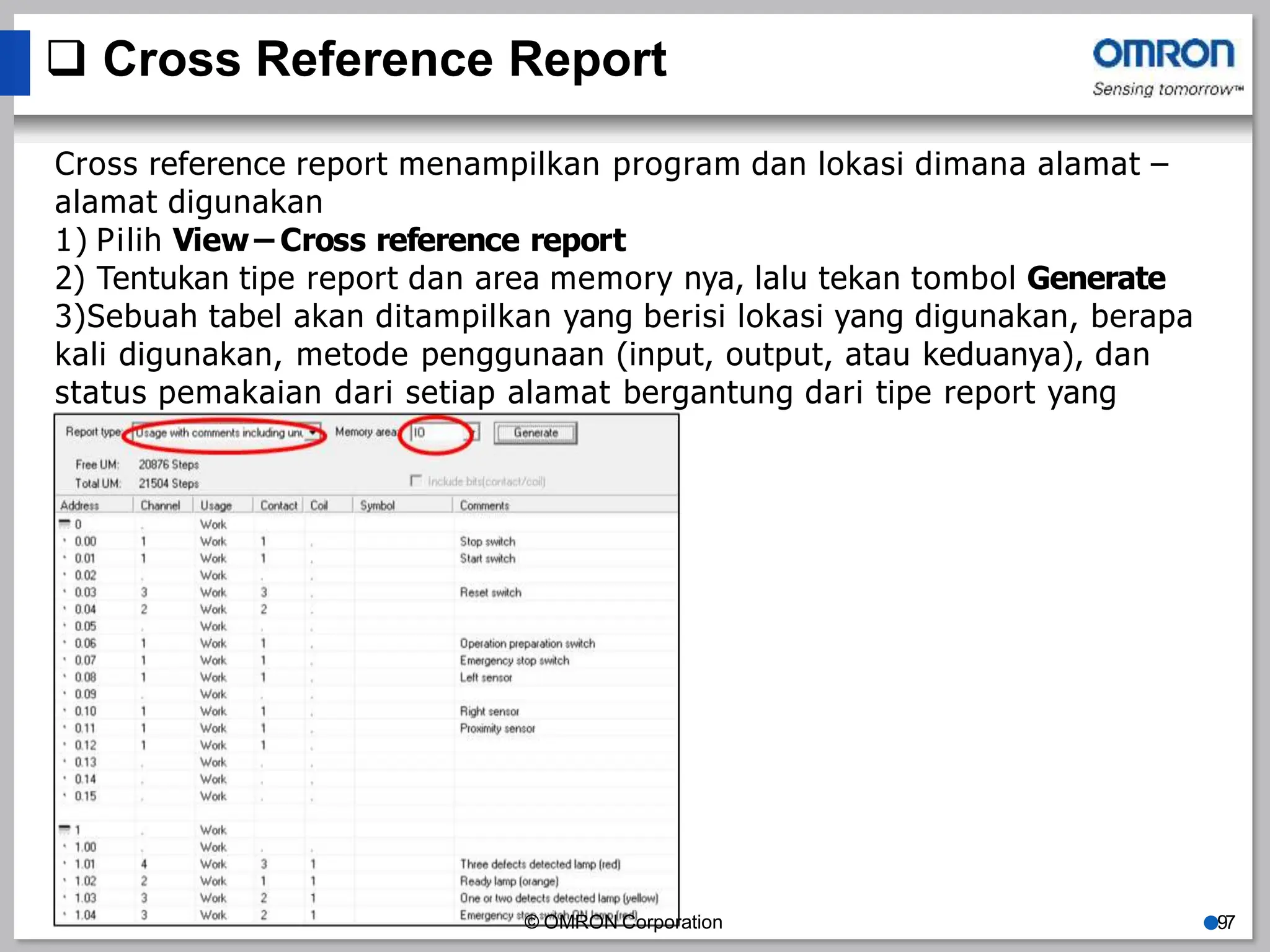Click the Symbol column header
Viewport: 1270px width, 952px height.
click(402, 505)
